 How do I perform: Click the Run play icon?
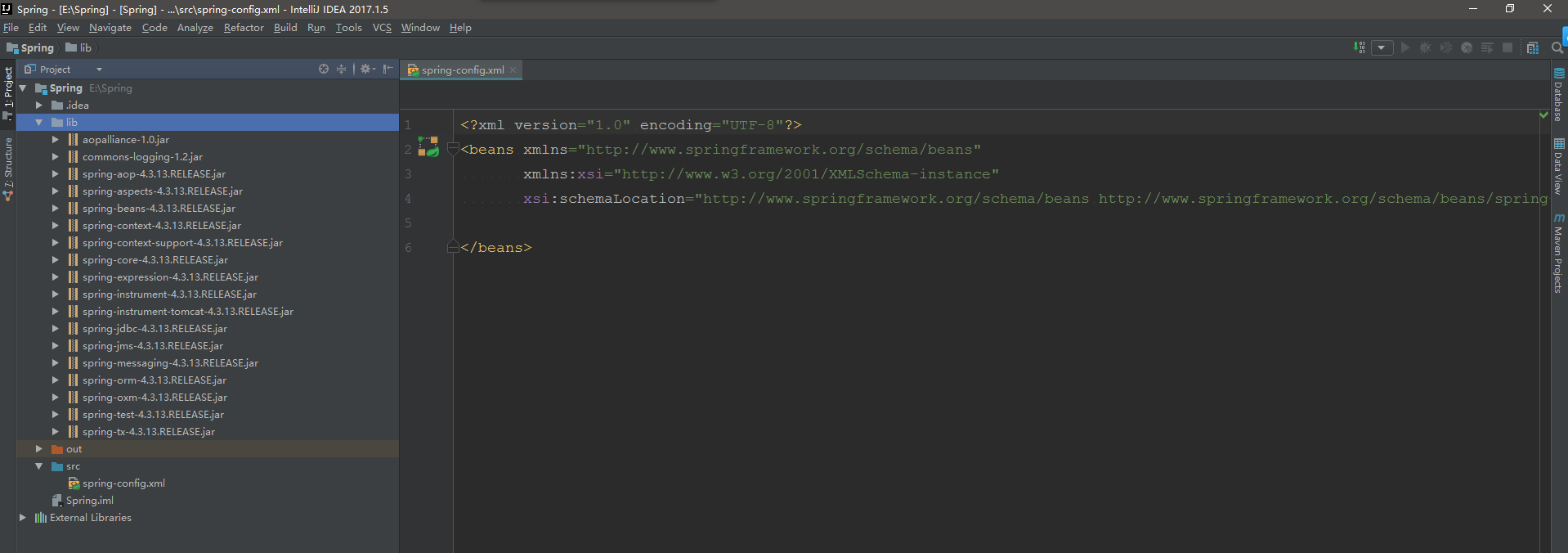tap(1405, 47)
